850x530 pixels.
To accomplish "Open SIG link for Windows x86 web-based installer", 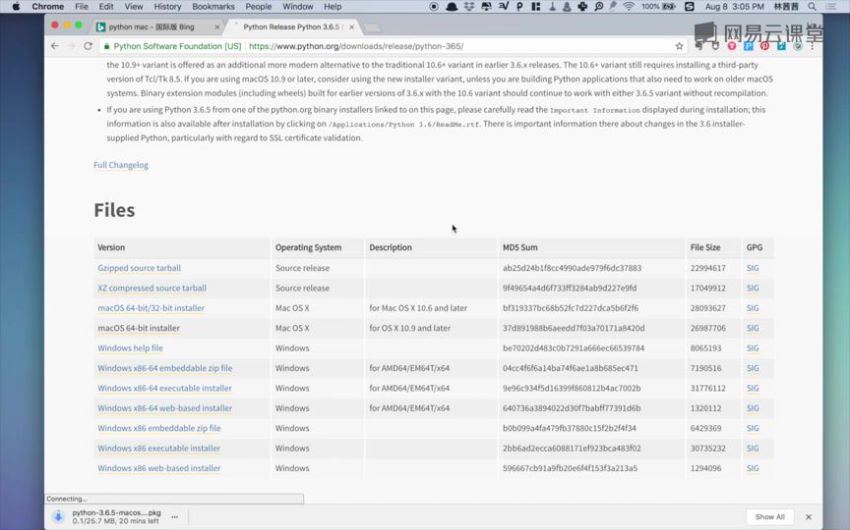I will [x=752, y=468].
